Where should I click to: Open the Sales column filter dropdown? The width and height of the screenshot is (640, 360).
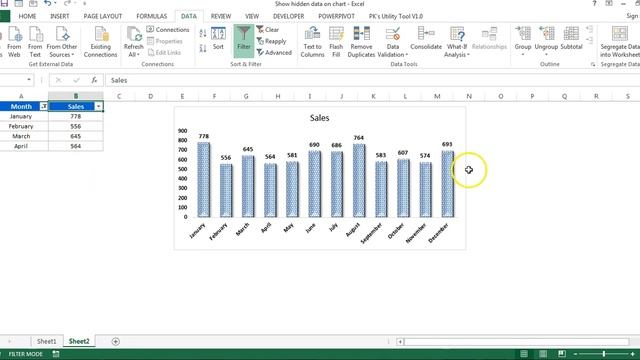(98, 107)
